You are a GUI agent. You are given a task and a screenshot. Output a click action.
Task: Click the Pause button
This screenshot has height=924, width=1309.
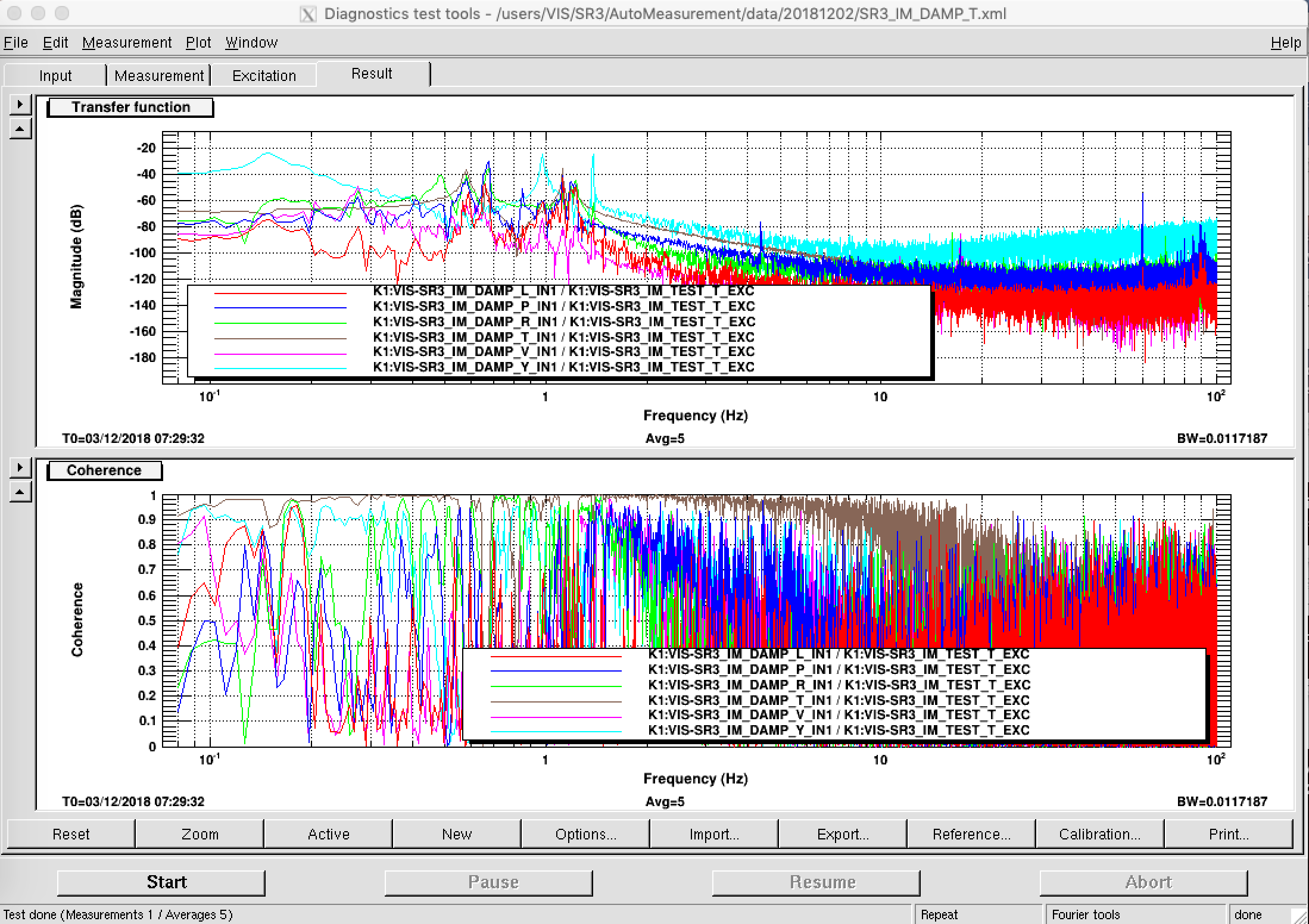[488, 882]
